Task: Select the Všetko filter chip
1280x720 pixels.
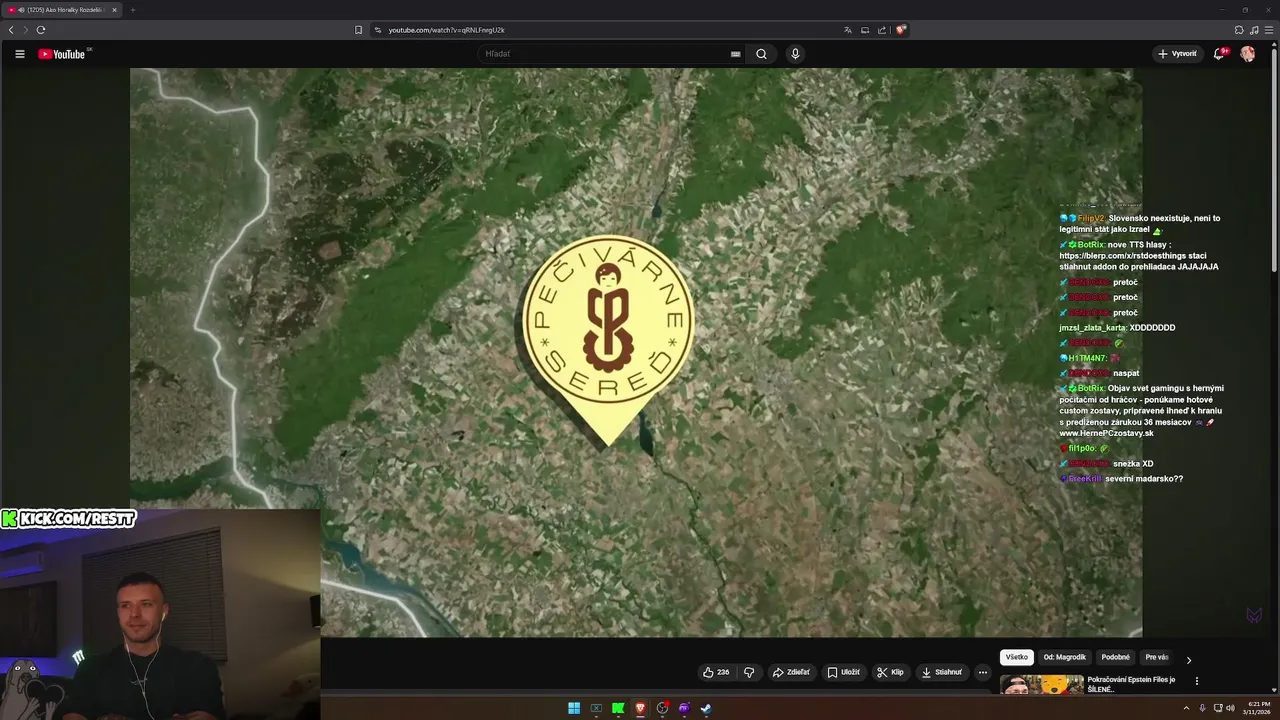Action: pyautogui.click(x=1017, y=657)
